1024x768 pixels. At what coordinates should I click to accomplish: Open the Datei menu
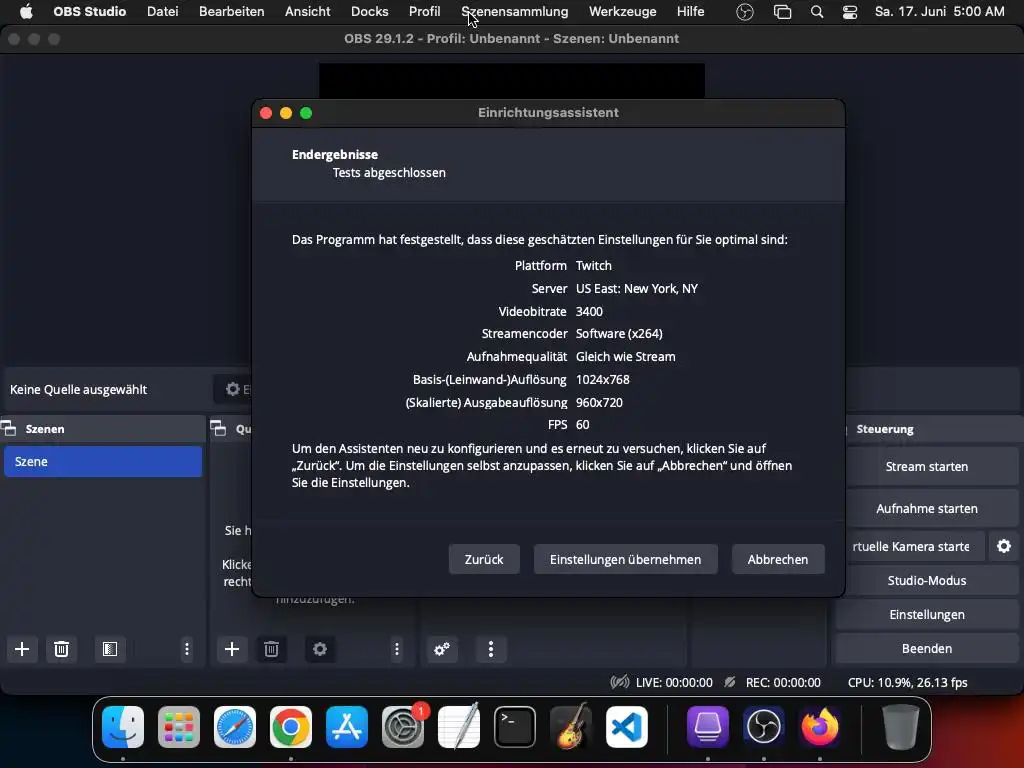click(163, 12)
